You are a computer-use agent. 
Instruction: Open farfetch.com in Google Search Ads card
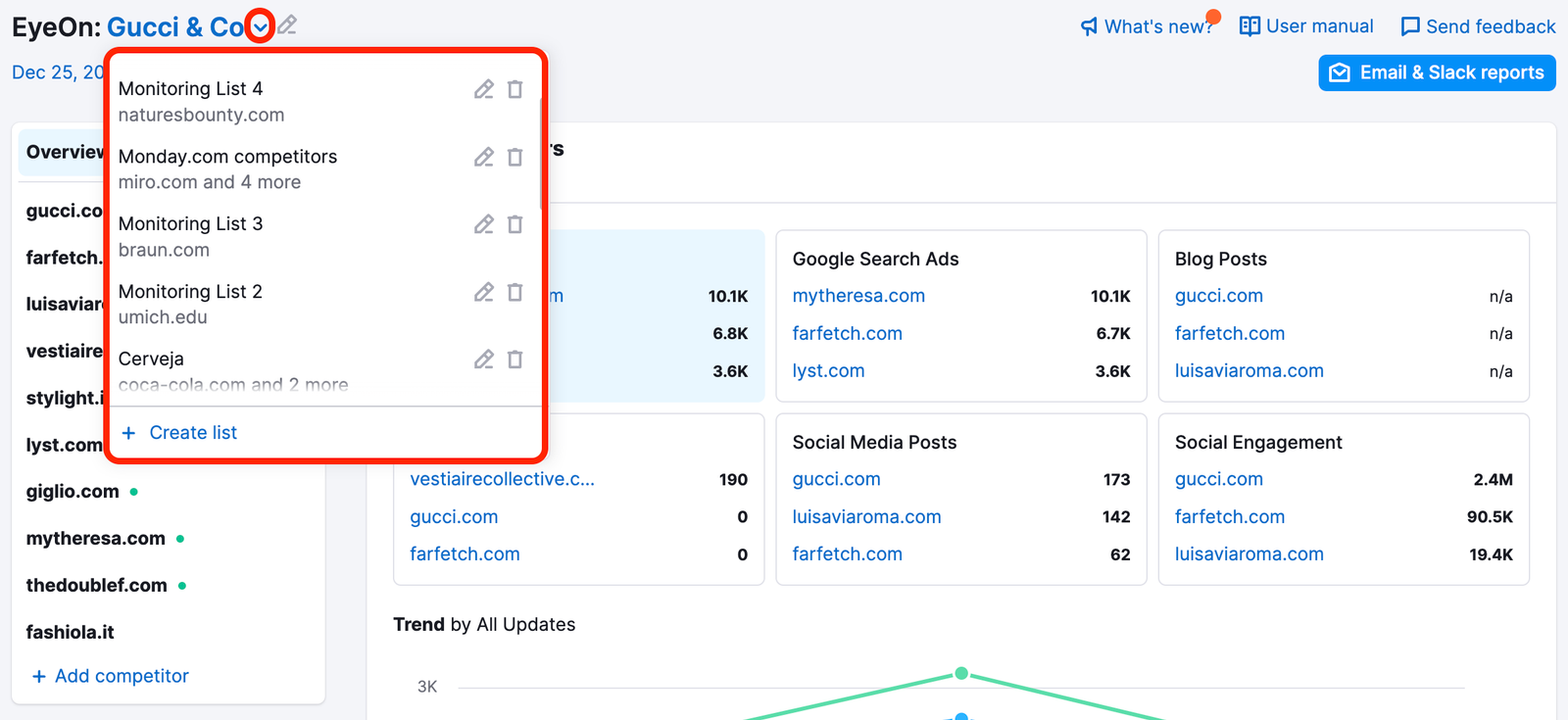(847, 333)
